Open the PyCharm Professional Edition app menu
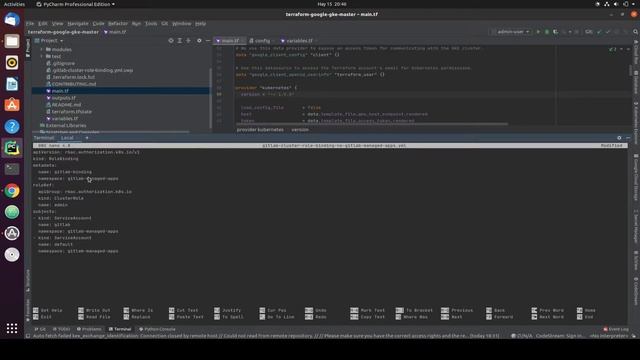Viewport: 640px width, 360px height. point(76,4)
